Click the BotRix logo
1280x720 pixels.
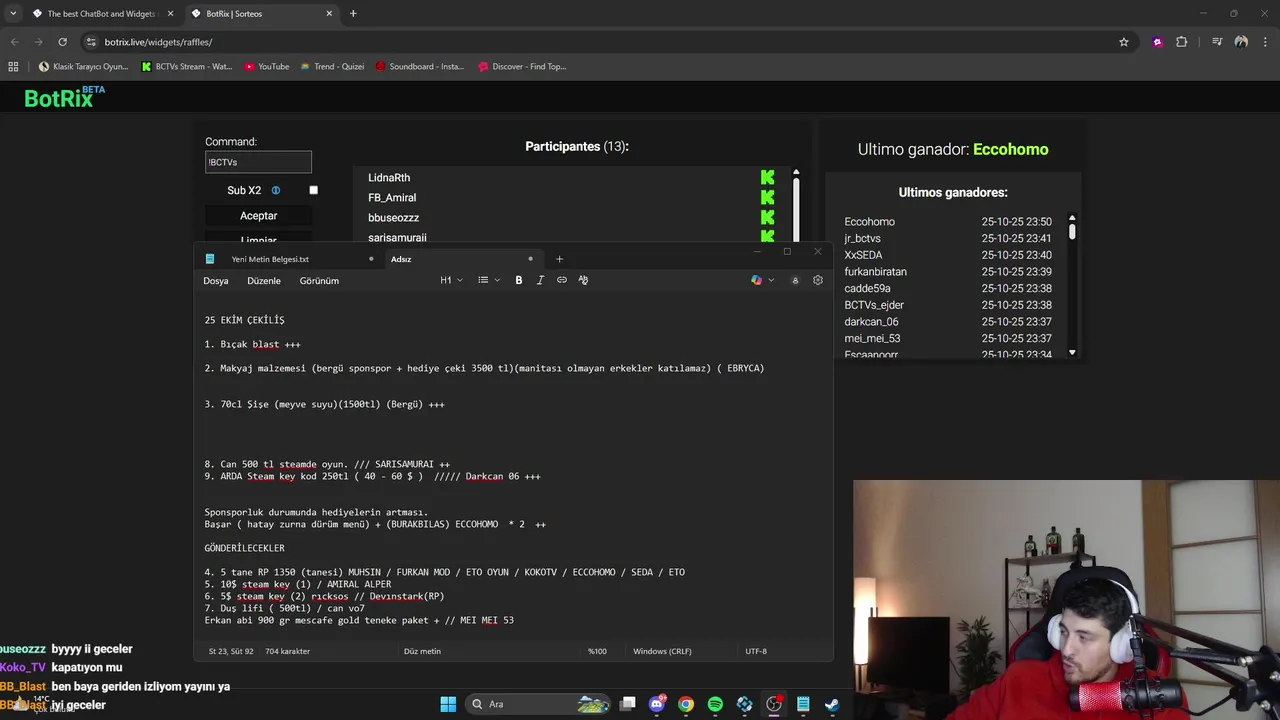click(64, 97)
